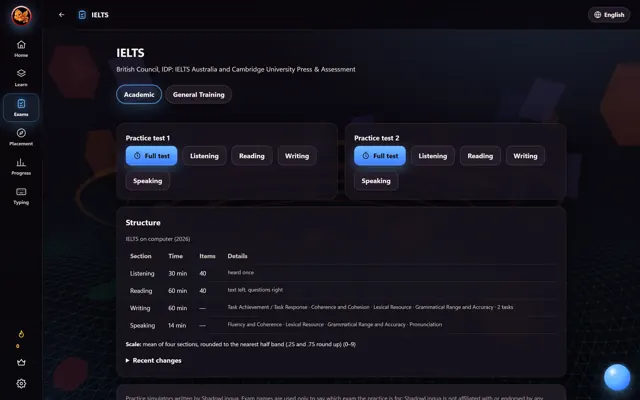The height and width of the screenshot is (400, 640).
Task: Click the Details column header
Action: [238, 256]
